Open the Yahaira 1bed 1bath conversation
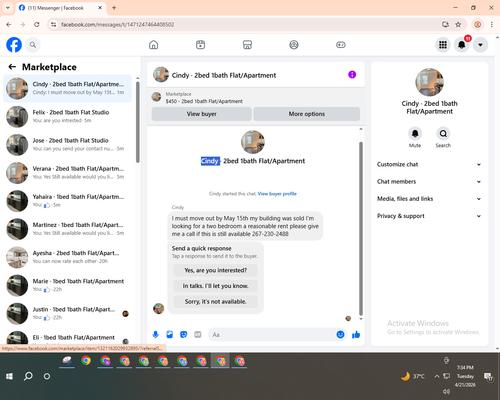This screenshot has width=500, height=400. [68, 201]
